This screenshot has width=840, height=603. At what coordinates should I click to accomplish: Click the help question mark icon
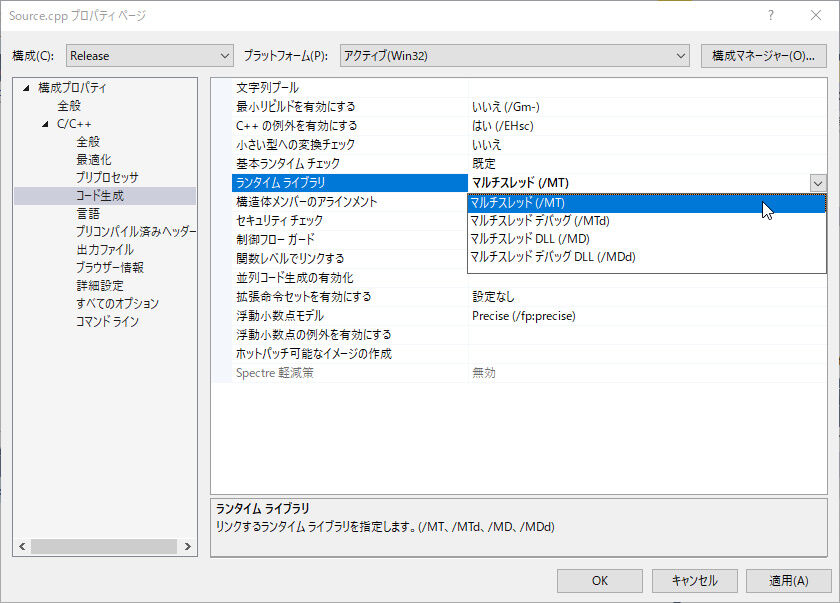[x=770, y=15]
